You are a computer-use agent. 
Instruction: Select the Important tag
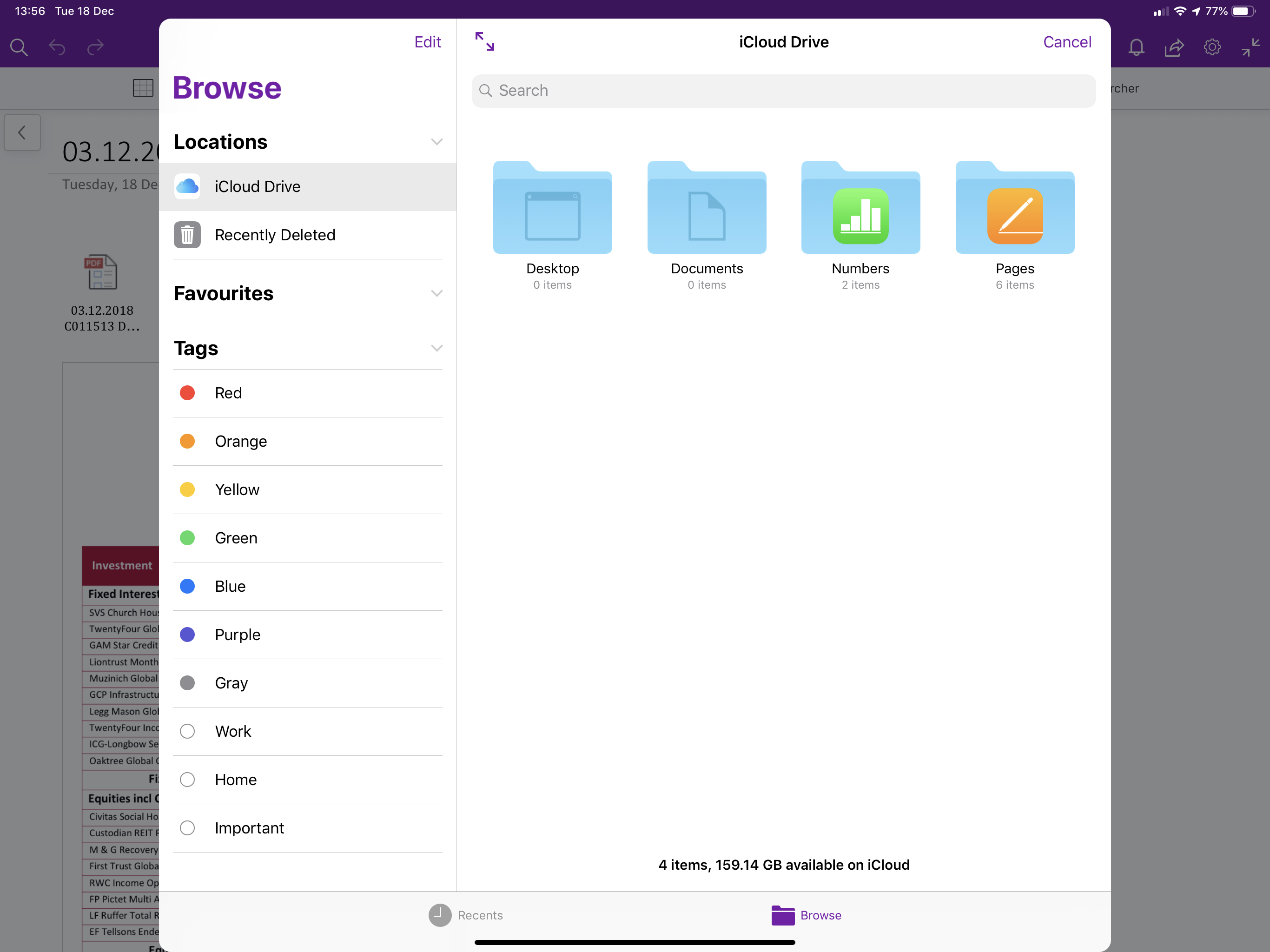click(x=308, y=828)
